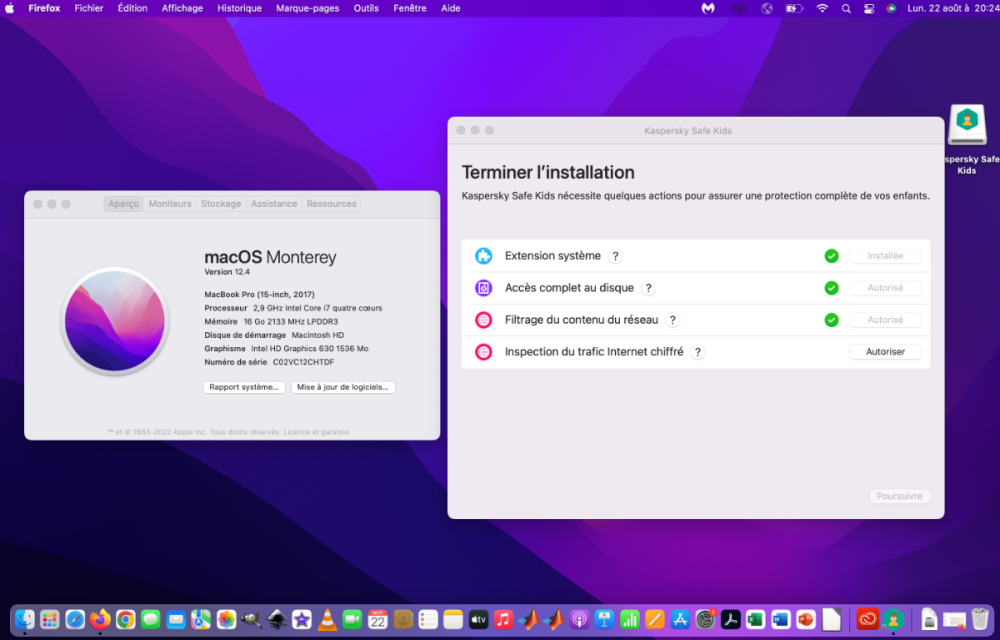This screenshot has height=640, width=1000.
Task: Show help for Filtrage du contenu du réseau
Action: click(x=672, y=320)
